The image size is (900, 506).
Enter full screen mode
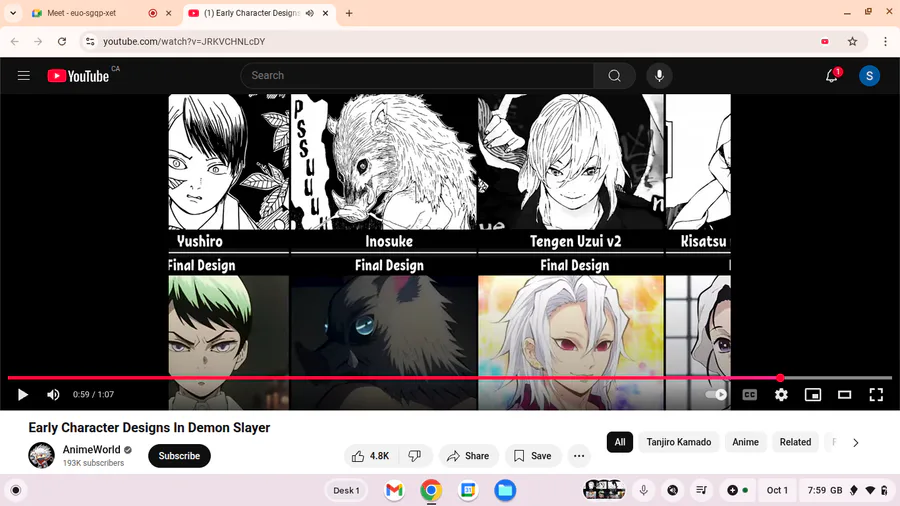876,395
